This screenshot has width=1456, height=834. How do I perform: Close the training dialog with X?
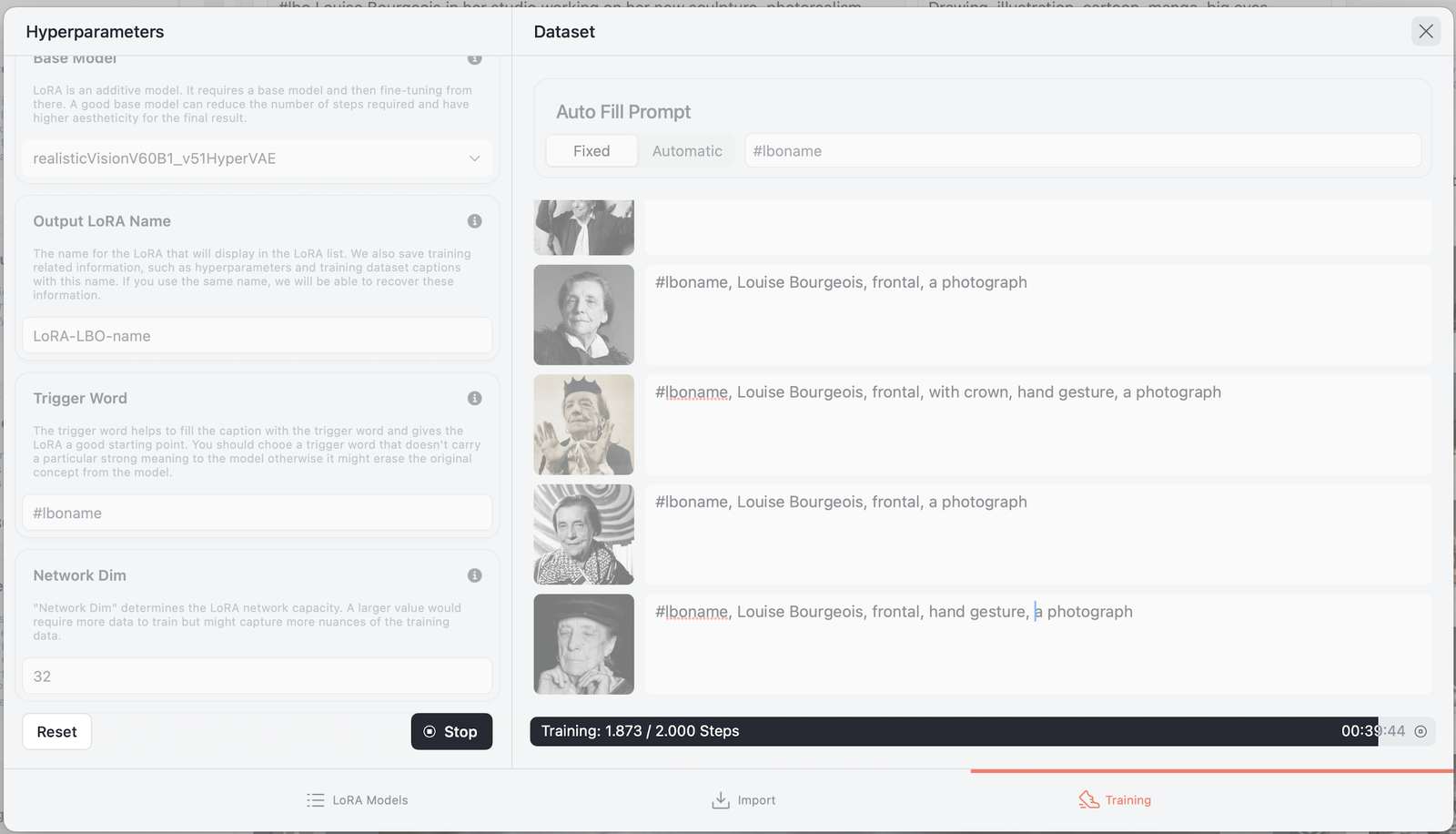pos(1425,32)
